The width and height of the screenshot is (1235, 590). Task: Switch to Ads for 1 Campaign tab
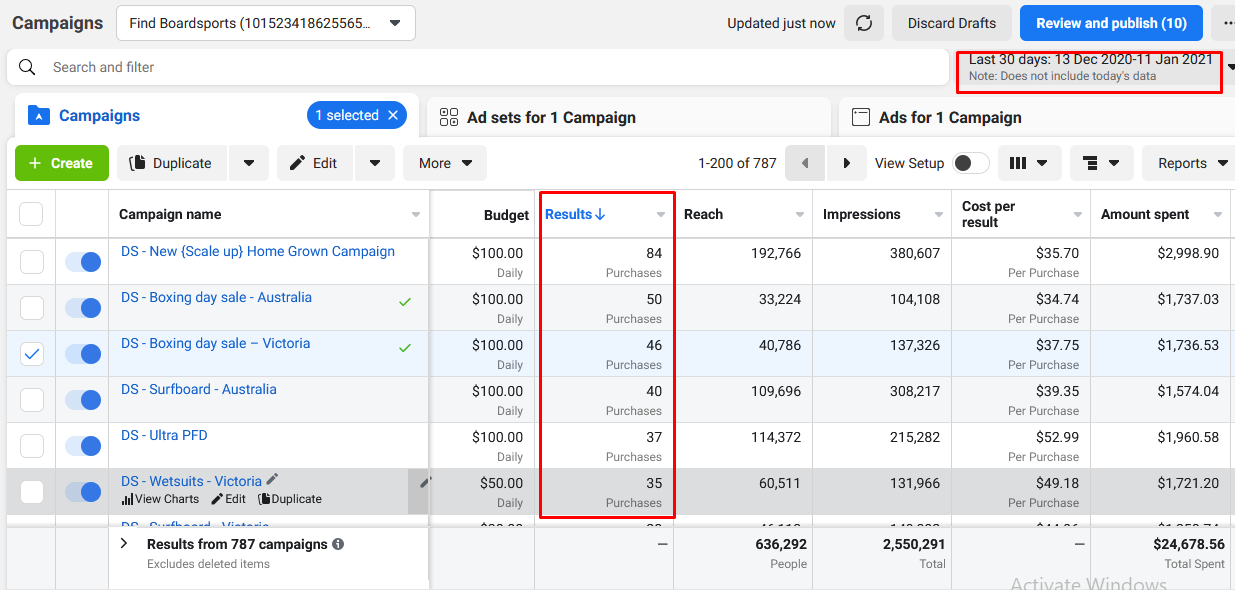tap(1035, 117)
